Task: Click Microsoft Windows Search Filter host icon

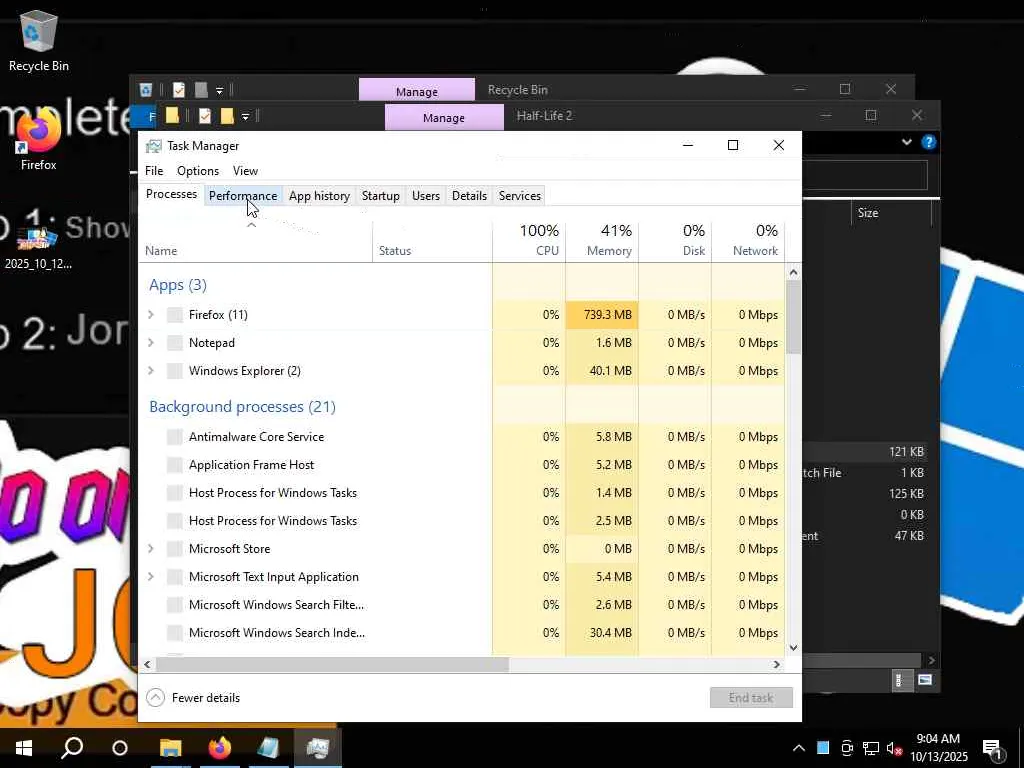Action: coord(174,605)
